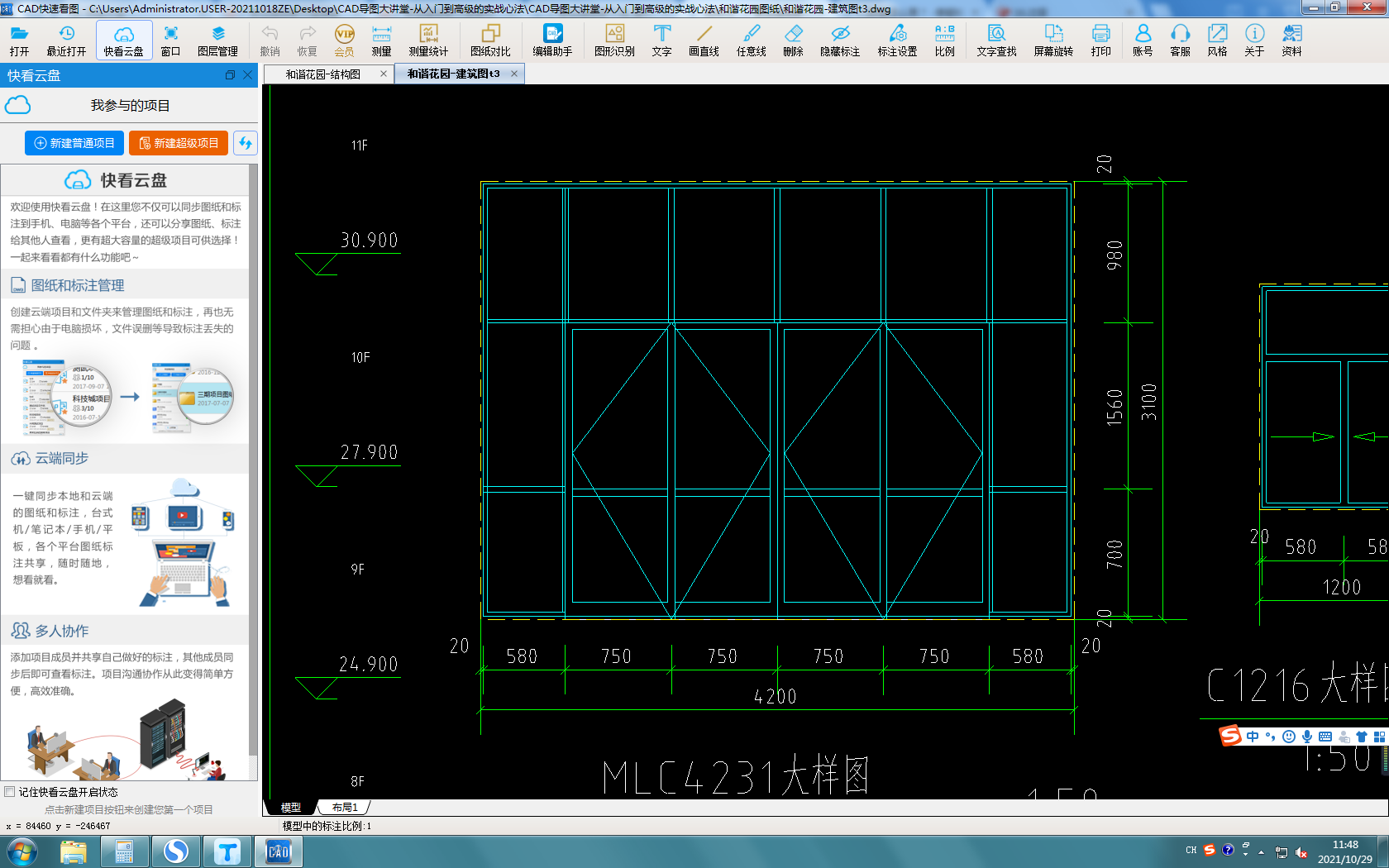This screenshot has width=1389, height=868.
Task: Click the sync refresh button beside 新建超级项目
Action: coord(246,143)
